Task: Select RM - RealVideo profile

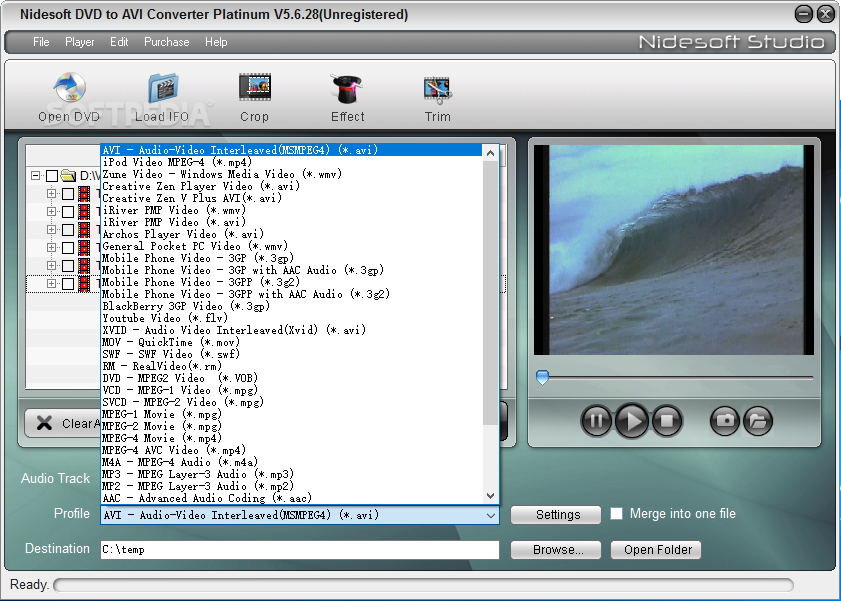Action: coord(292,366)
